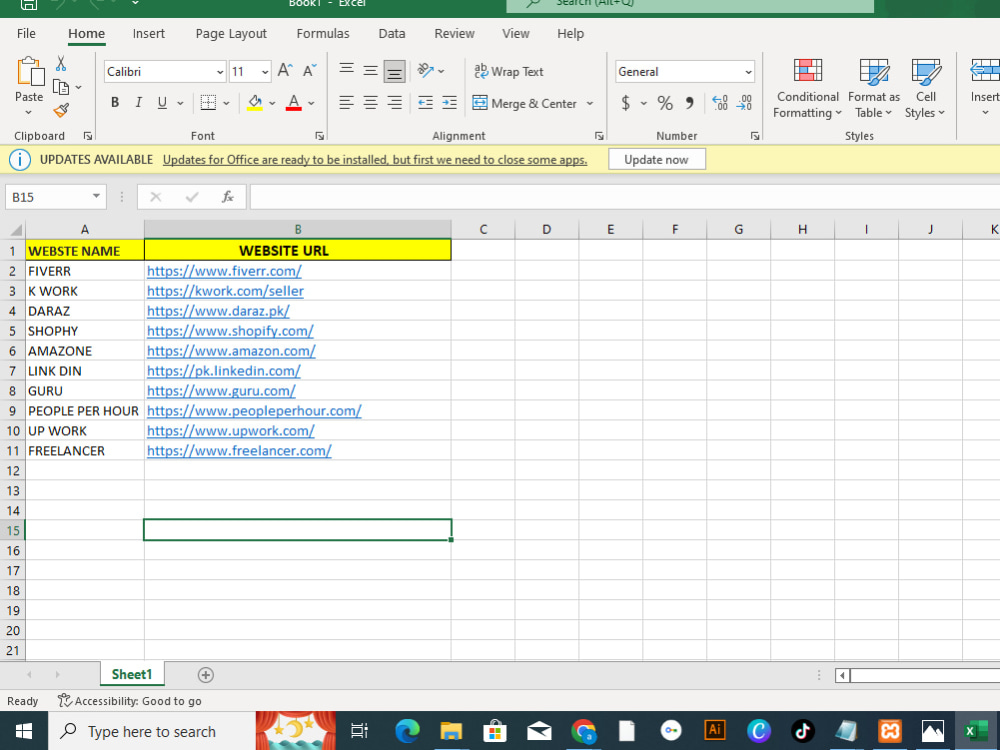
Task: Add a new sheet with plus icon
Action: point(205,675)
